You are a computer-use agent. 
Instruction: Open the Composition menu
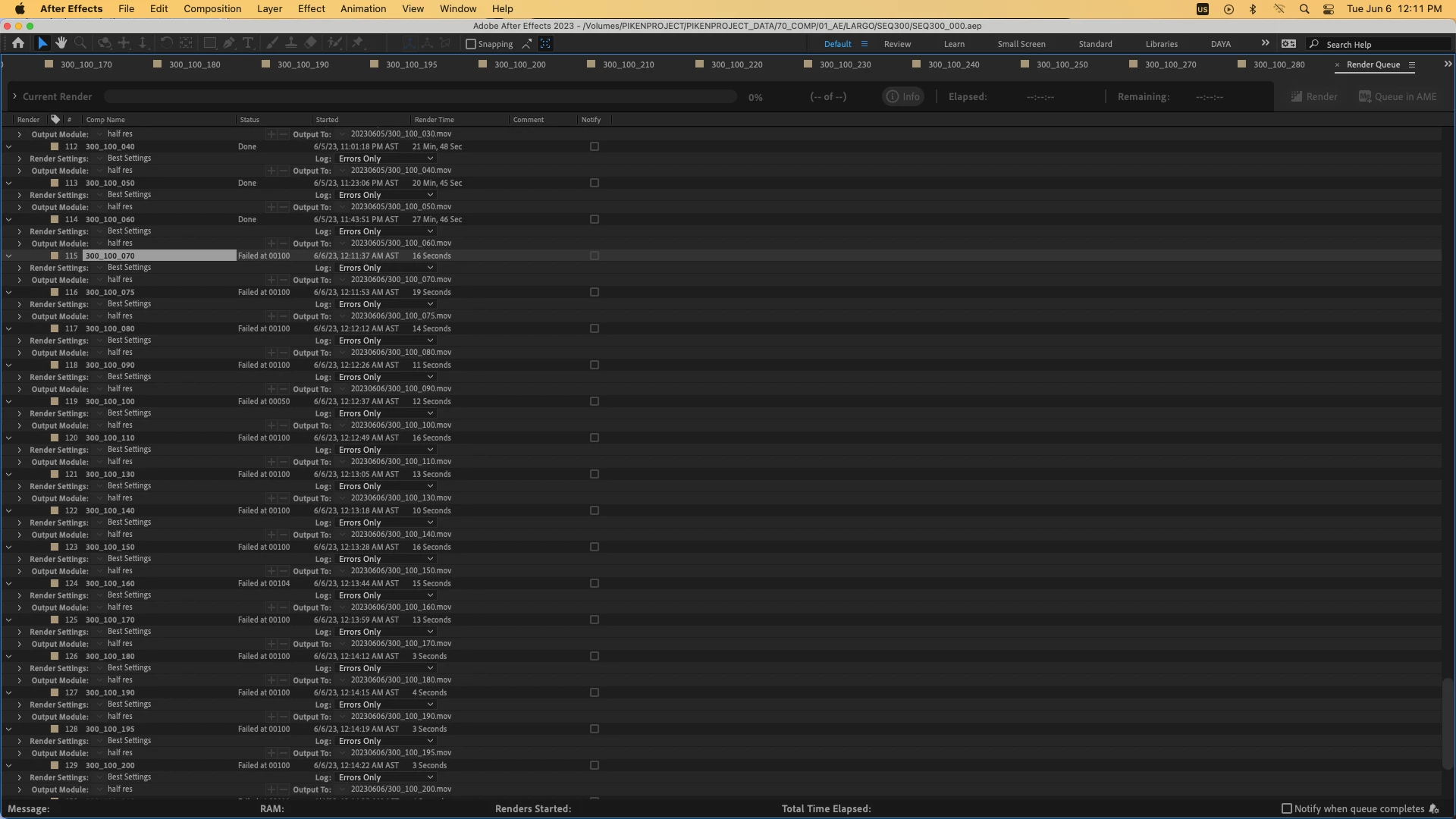click(212, 9)
